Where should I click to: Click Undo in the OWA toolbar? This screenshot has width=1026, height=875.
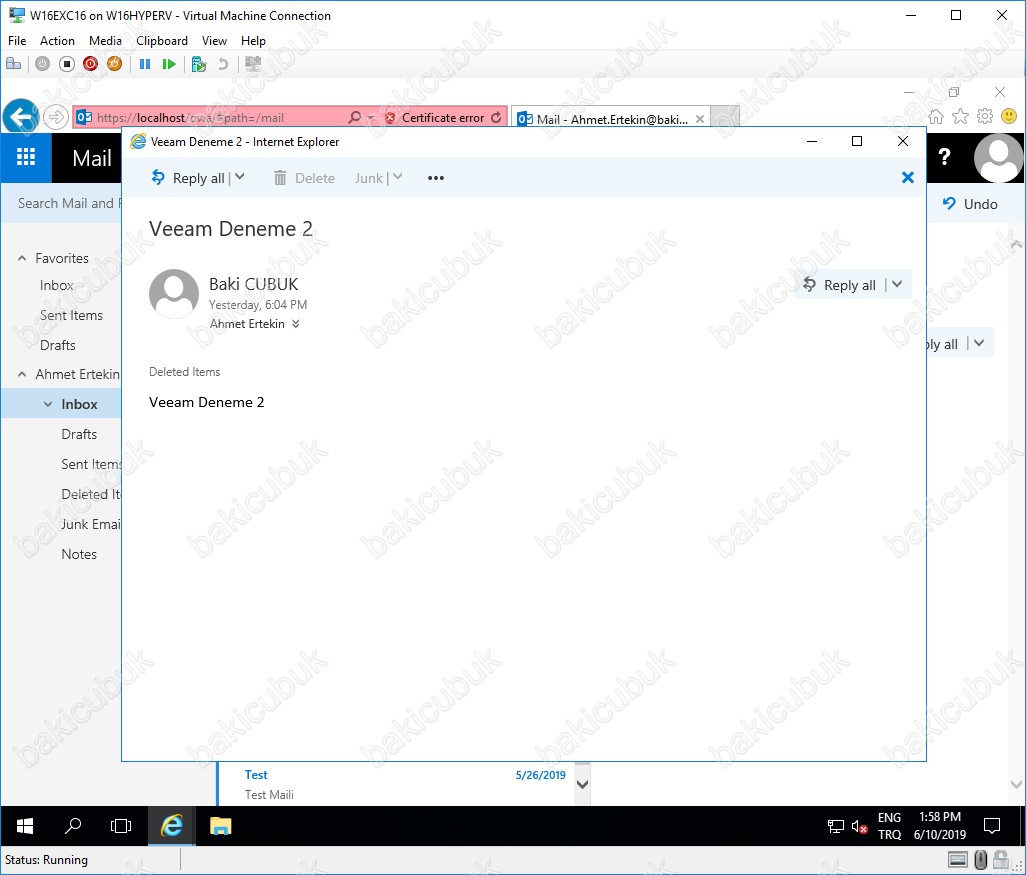coord(970,204)
